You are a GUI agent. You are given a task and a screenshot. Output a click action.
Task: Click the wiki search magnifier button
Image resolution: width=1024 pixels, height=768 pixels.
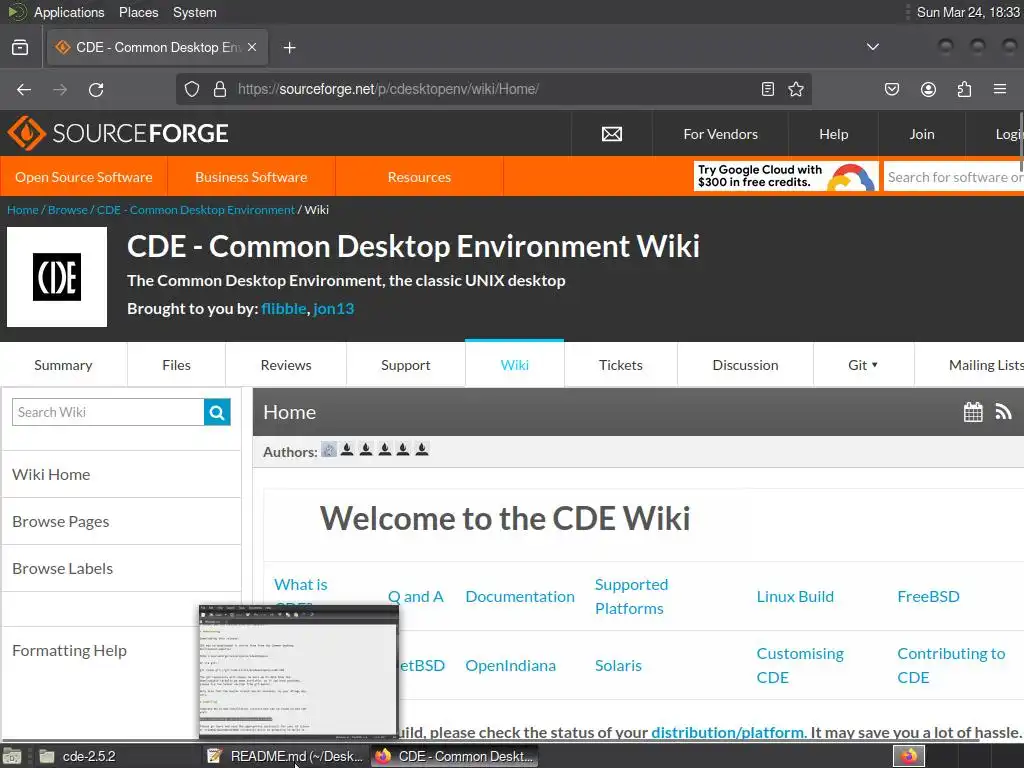217,412
